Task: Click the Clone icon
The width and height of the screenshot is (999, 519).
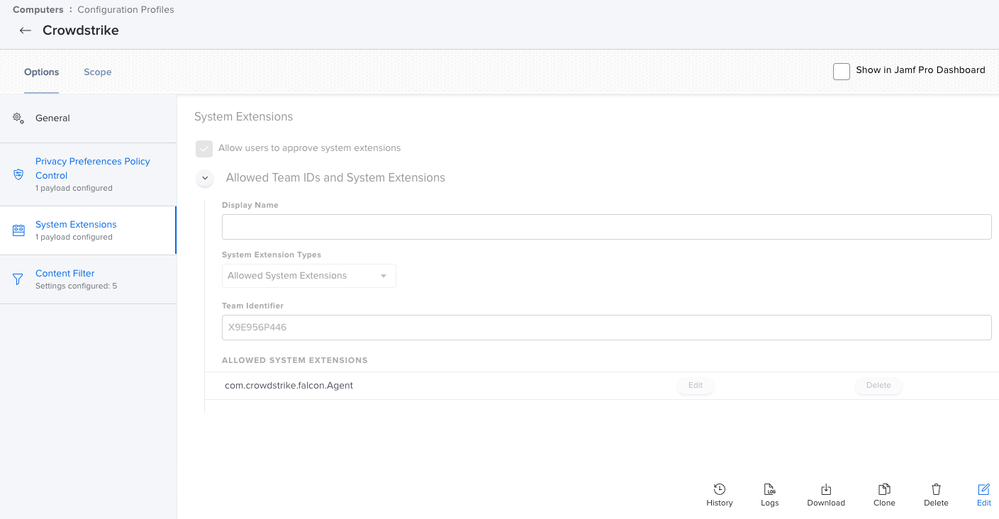Action: 884,489
